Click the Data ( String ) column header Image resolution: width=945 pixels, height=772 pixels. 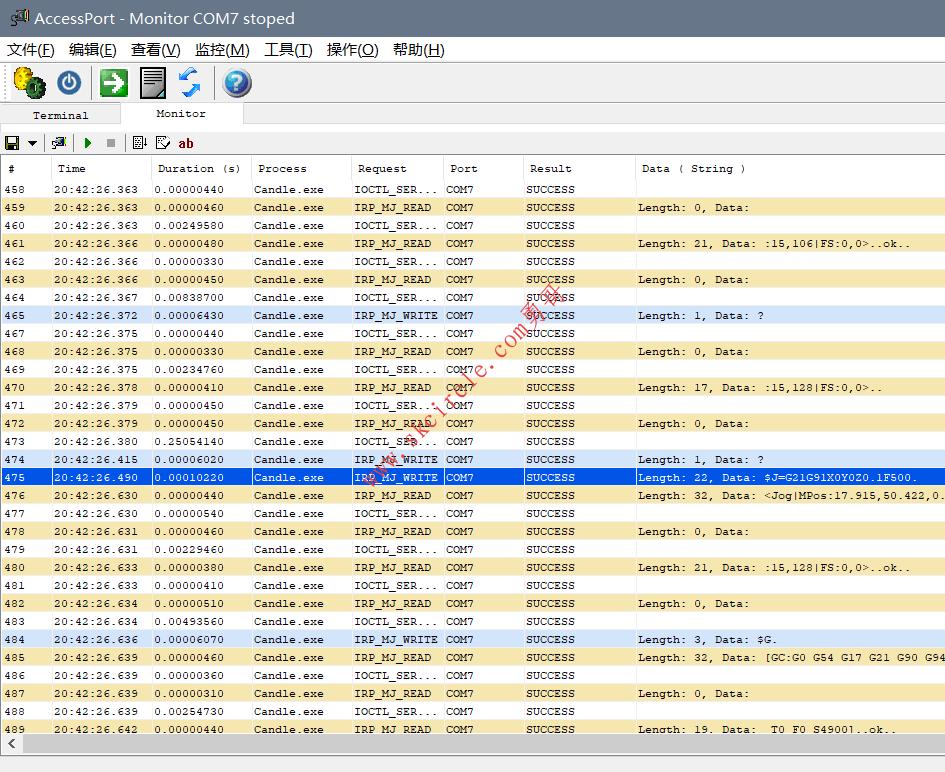coord(790,169)
